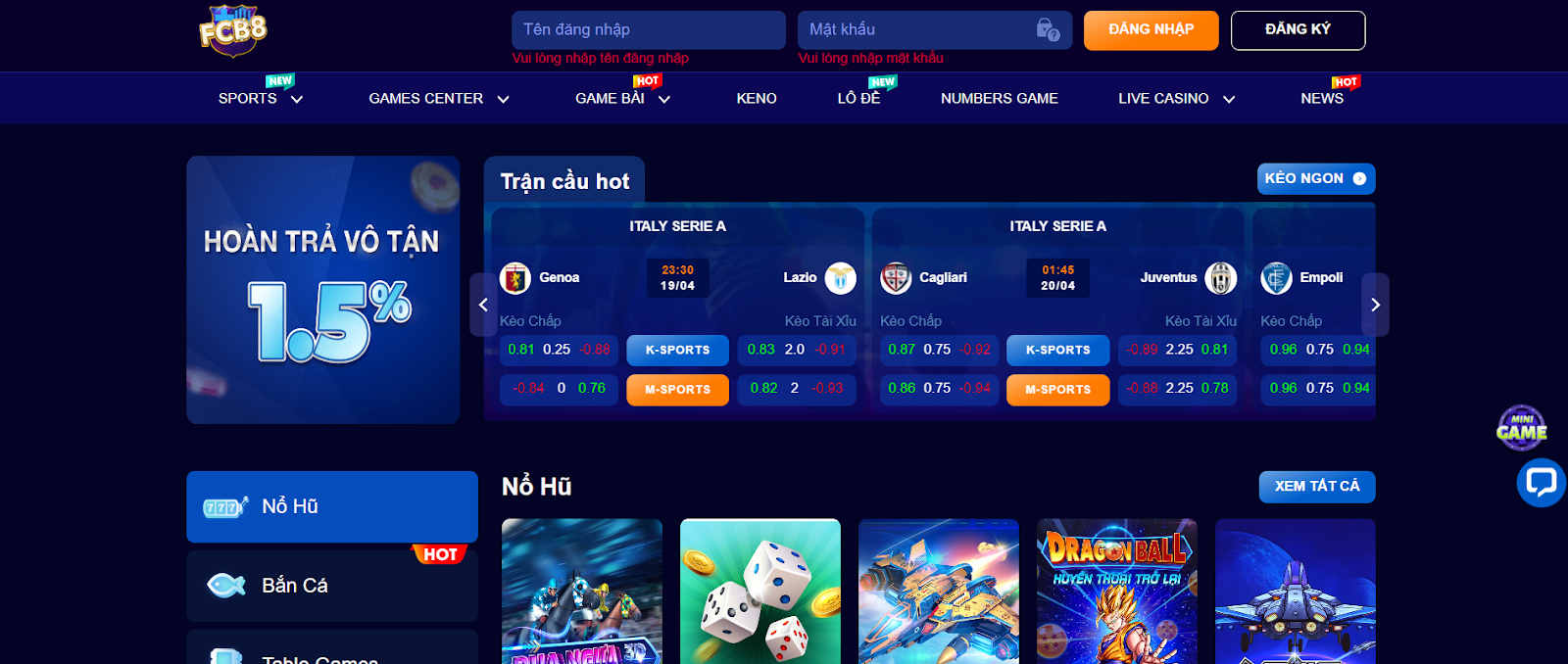Focus the Tên đăng nhập username field

point(649,30)
